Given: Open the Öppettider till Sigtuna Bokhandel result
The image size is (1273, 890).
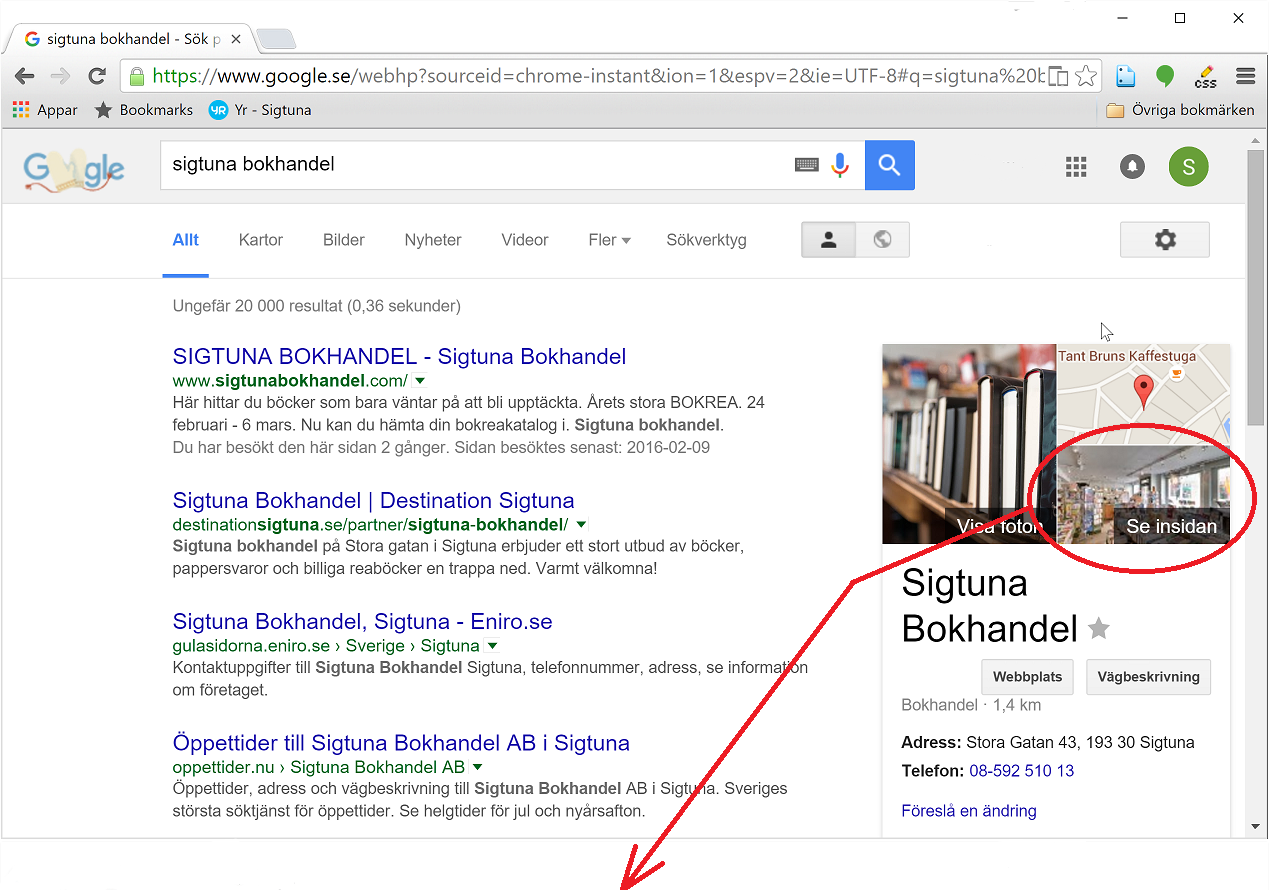Looking at the screenshot, I should pos(401,743).
